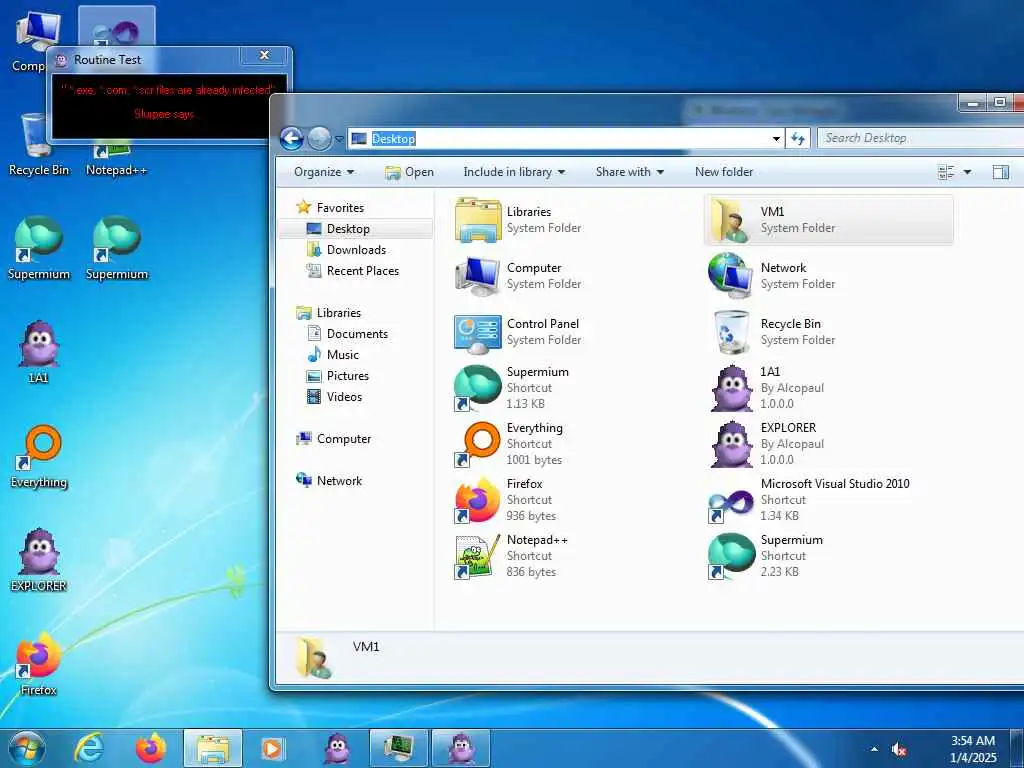Screen dimensions: 1024x768
Task: Click the Change your view icon
Action: 946,172
